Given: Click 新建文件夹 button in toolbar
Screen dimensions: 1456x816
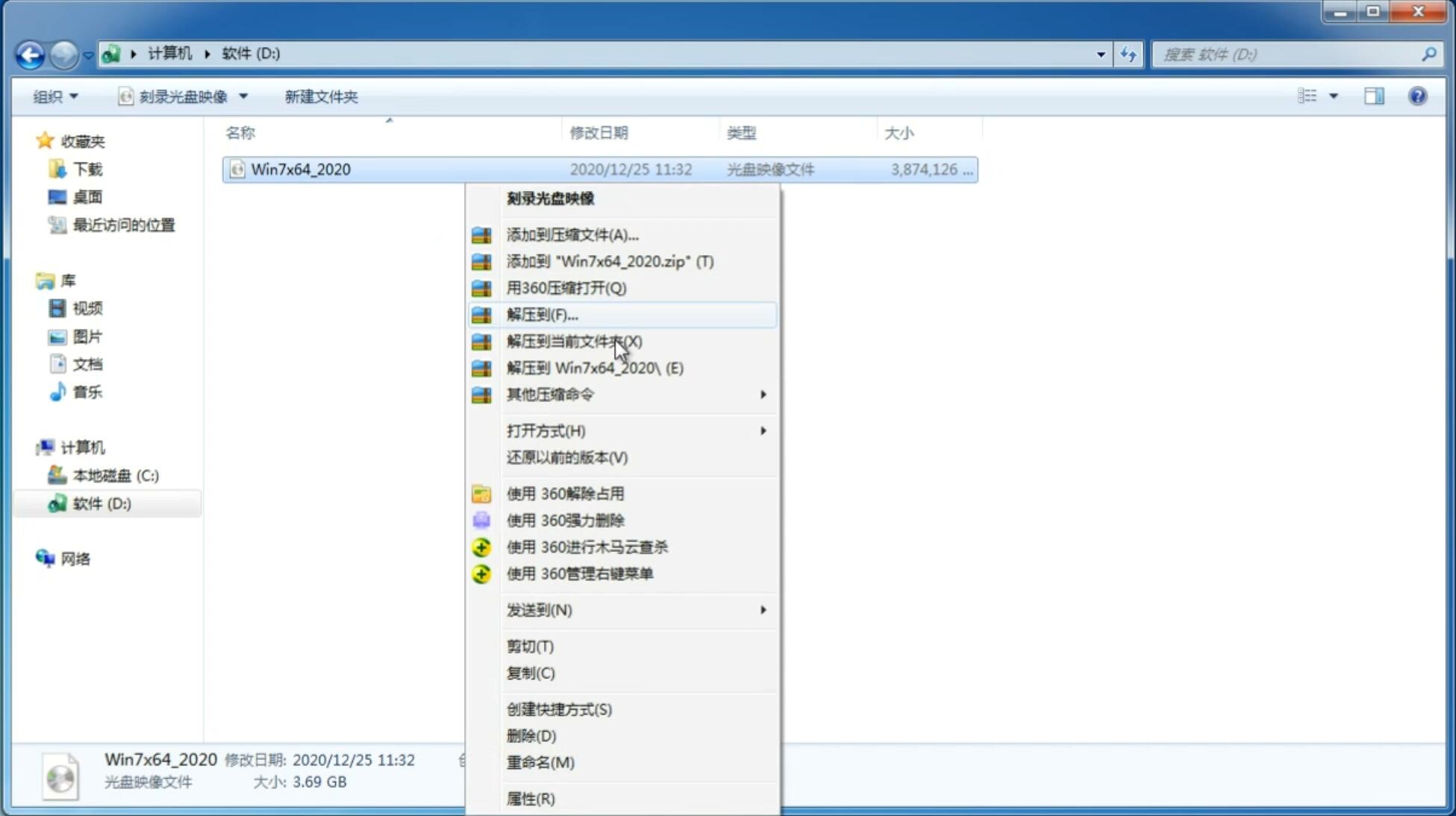Looking at the screenshot, I should click(321, 95).
